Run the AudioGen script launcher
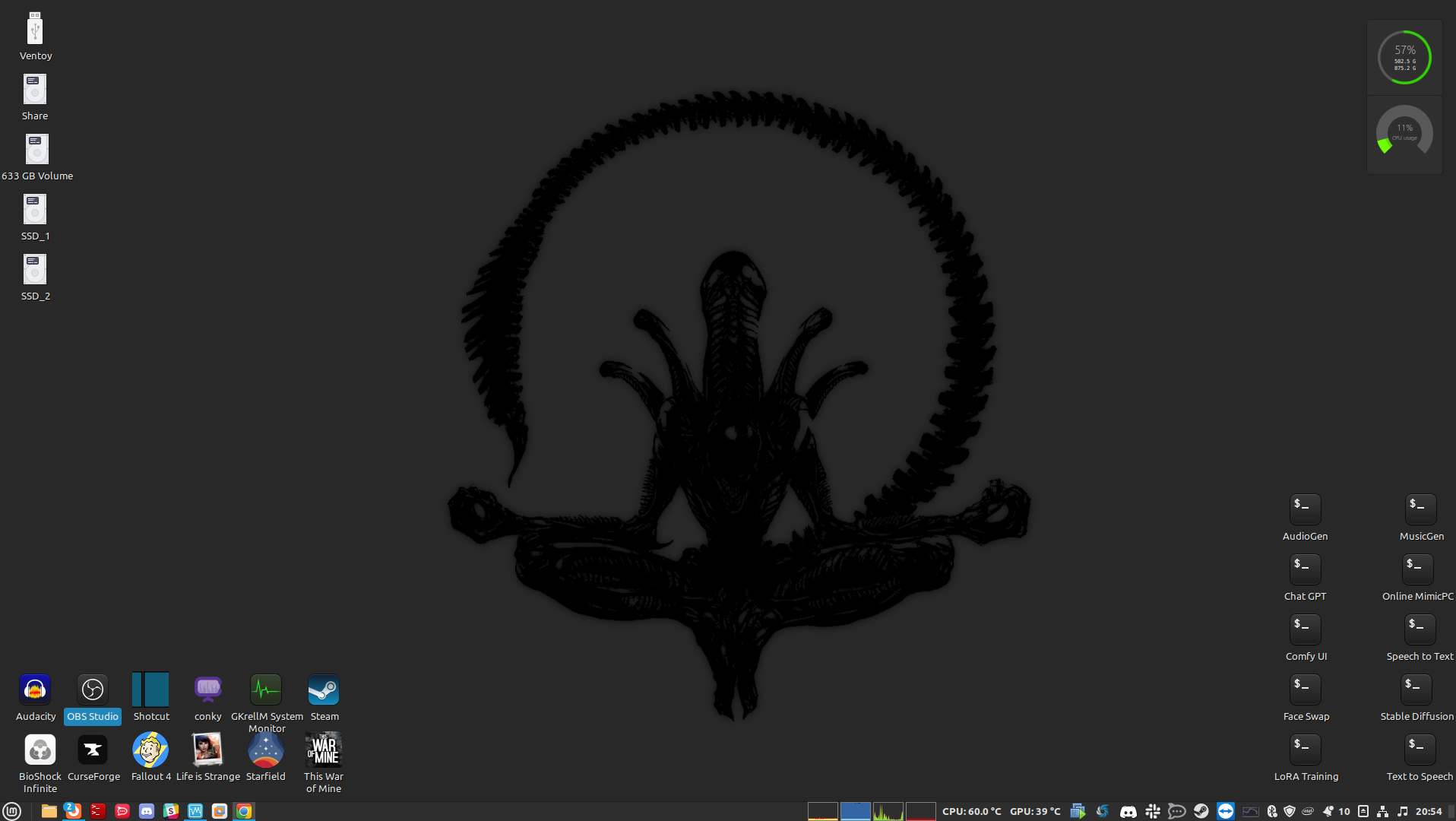Screen dimensions: 1456x821 pos(1305,517)
